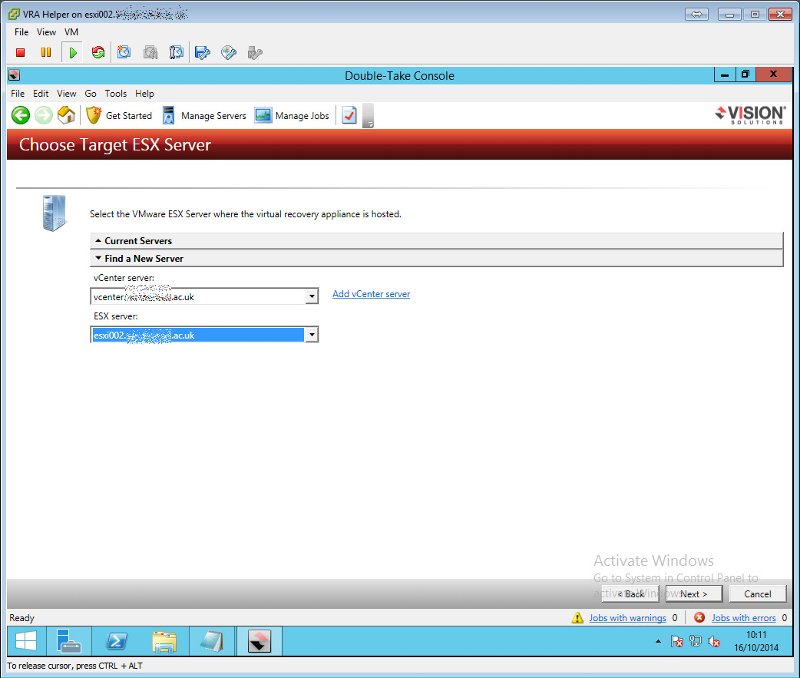The image size is (800, 678).
Task: Click the < Back button
Action: click(x=631, y=594)
